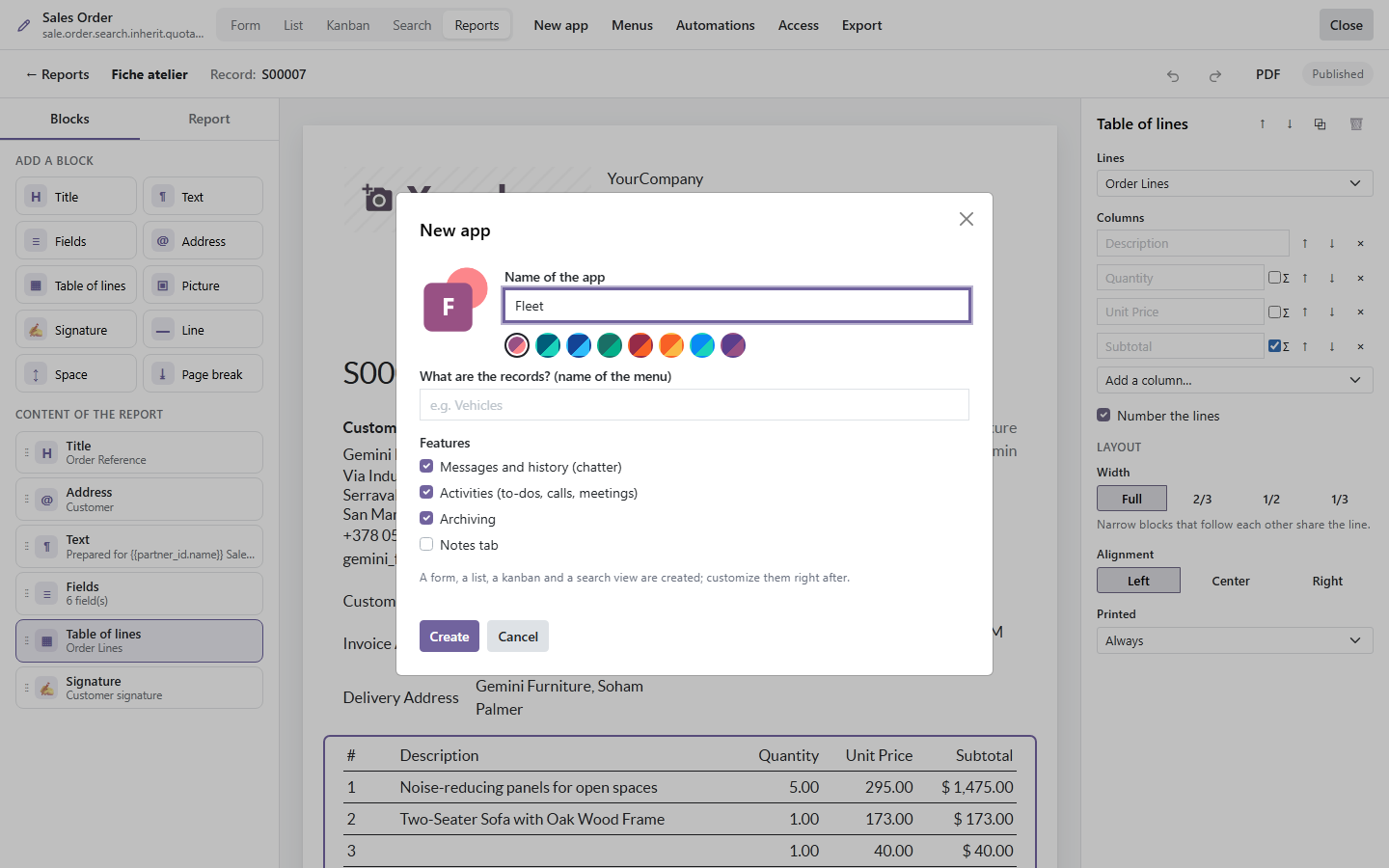Viewport: 1389px width, 868px height.
Task: Open the Search tab
Action: 412,25
